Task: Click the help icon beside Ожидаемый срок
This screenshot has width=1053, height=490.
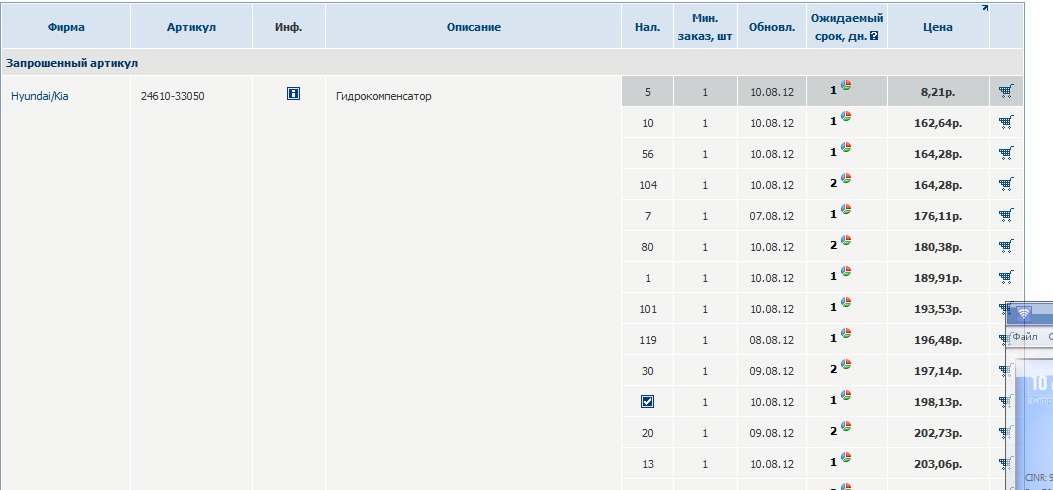Action: tap(874, 36)
